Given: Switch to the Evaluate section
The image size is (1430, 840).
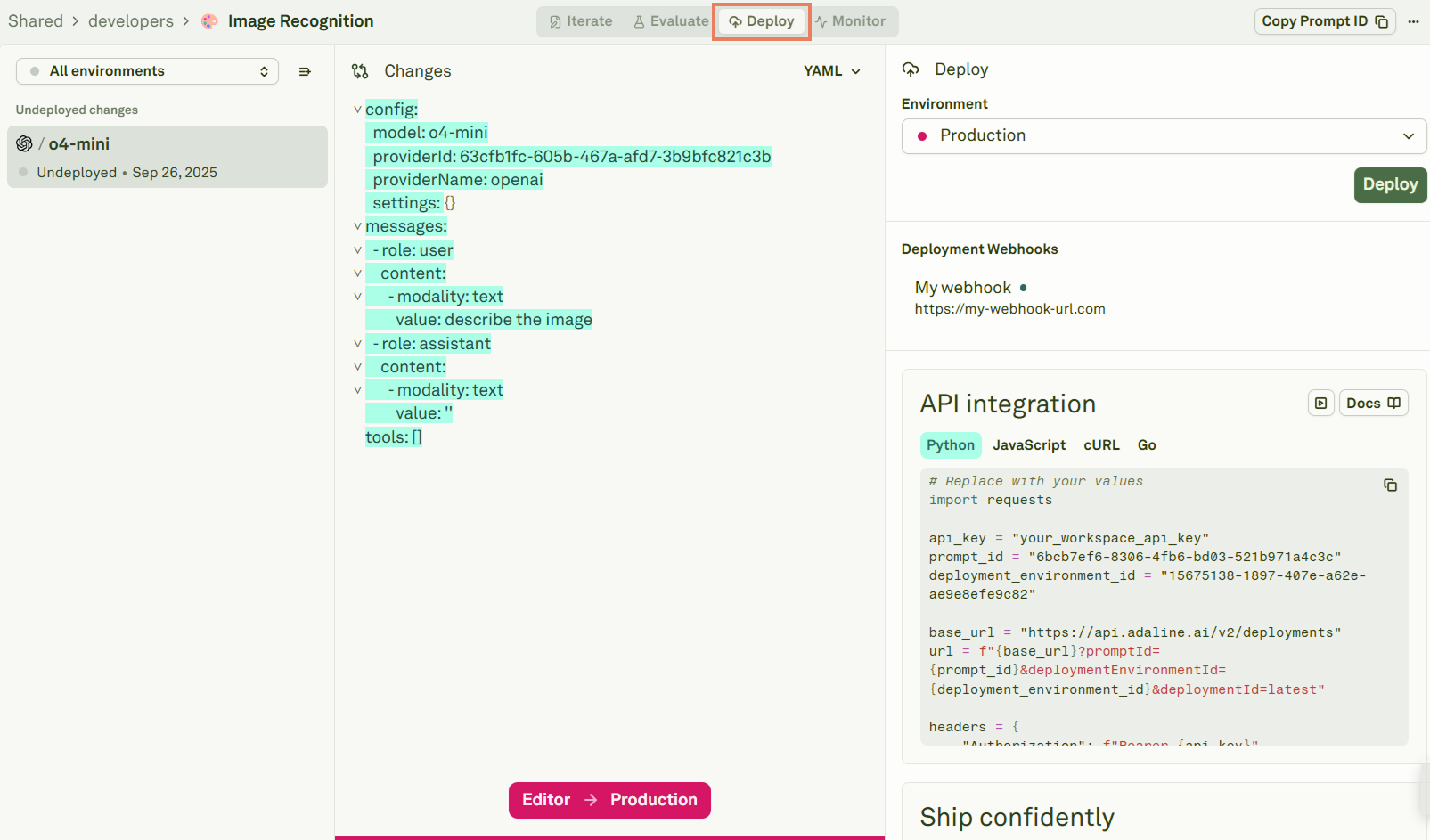Looking at the screenshot, I should coord(670,20).
